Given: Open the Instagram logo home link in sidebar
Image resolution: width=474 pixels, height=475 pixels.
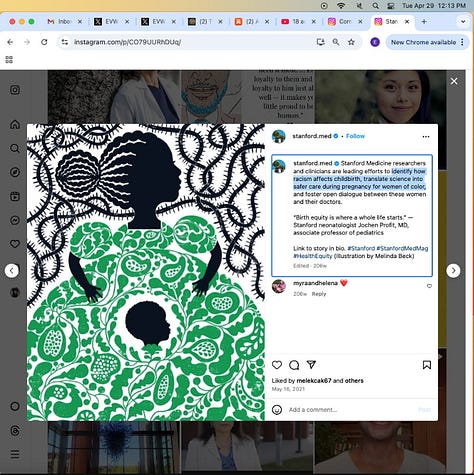Looking at the screenshot, I should [x=15, y=90].
